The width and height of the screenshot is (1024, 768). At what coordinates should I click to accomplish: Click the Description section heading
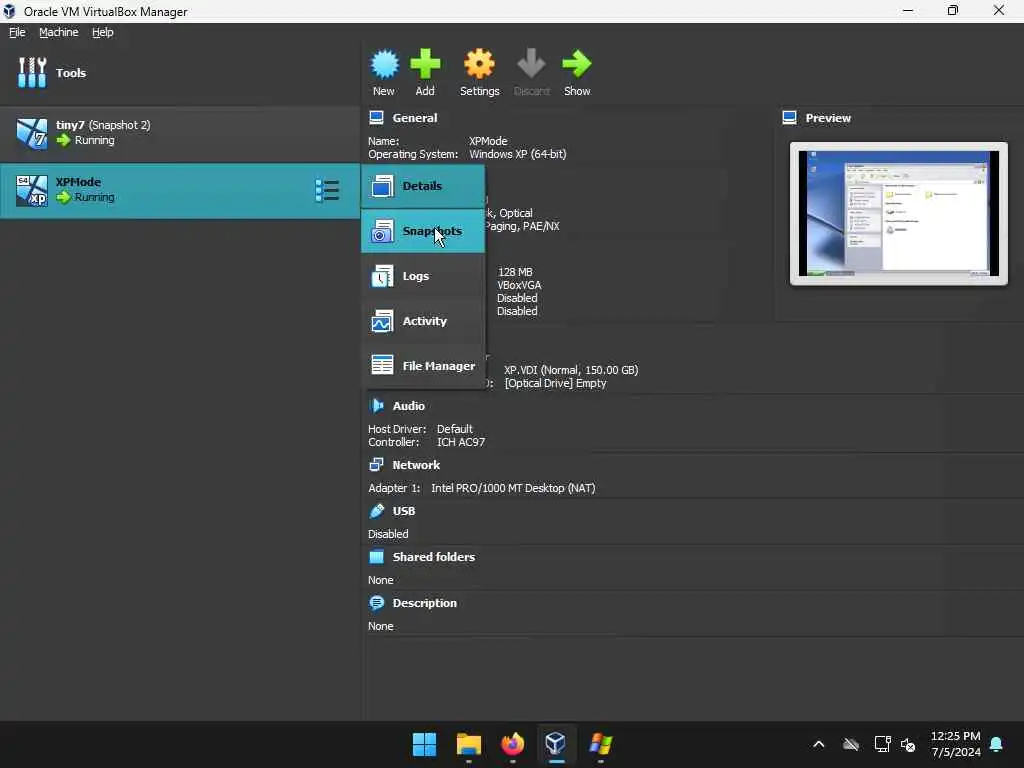pyautogui.click(x=424, y=603)
